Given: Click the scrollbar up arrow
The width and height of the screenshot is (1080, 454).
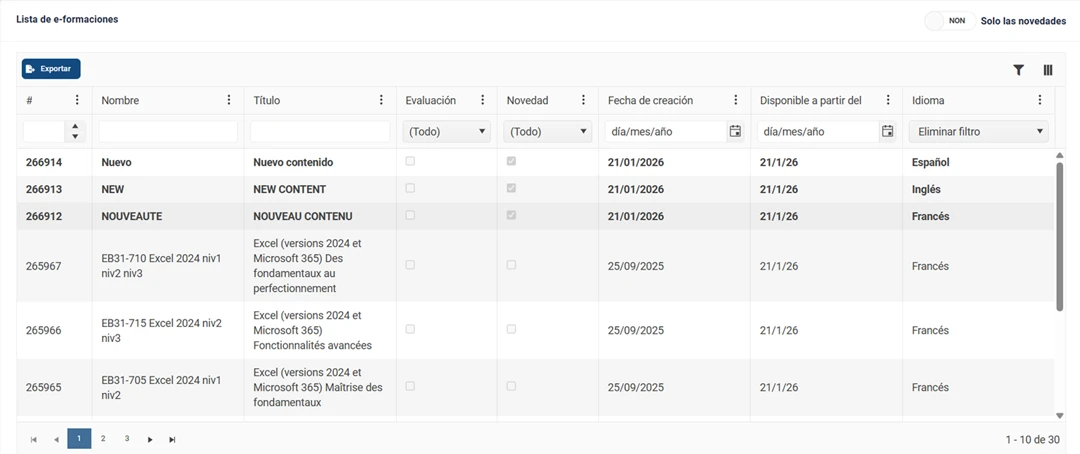Looking at the screenshot, I should coord(1059,156).
